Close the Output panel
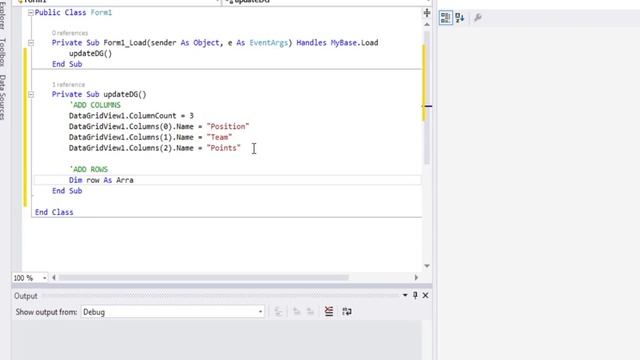 tap(425, 295)
